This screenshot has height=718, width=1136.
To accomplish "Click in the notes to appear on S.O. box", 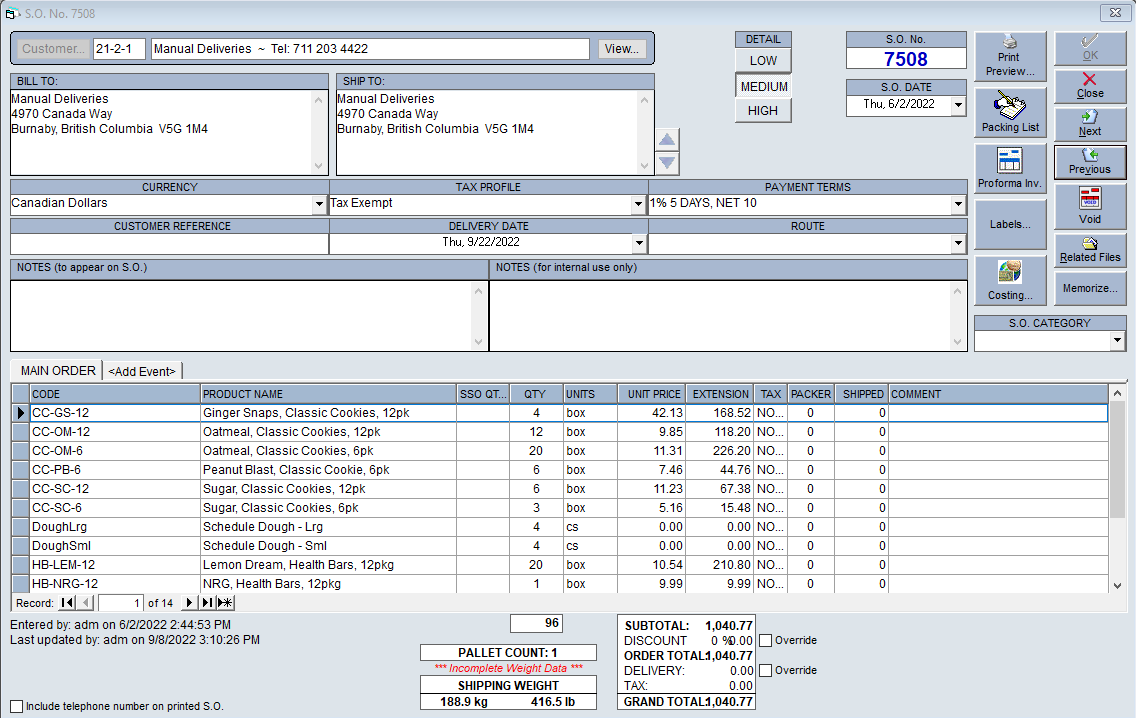I will pyautogui.click(x=241, y=316).
